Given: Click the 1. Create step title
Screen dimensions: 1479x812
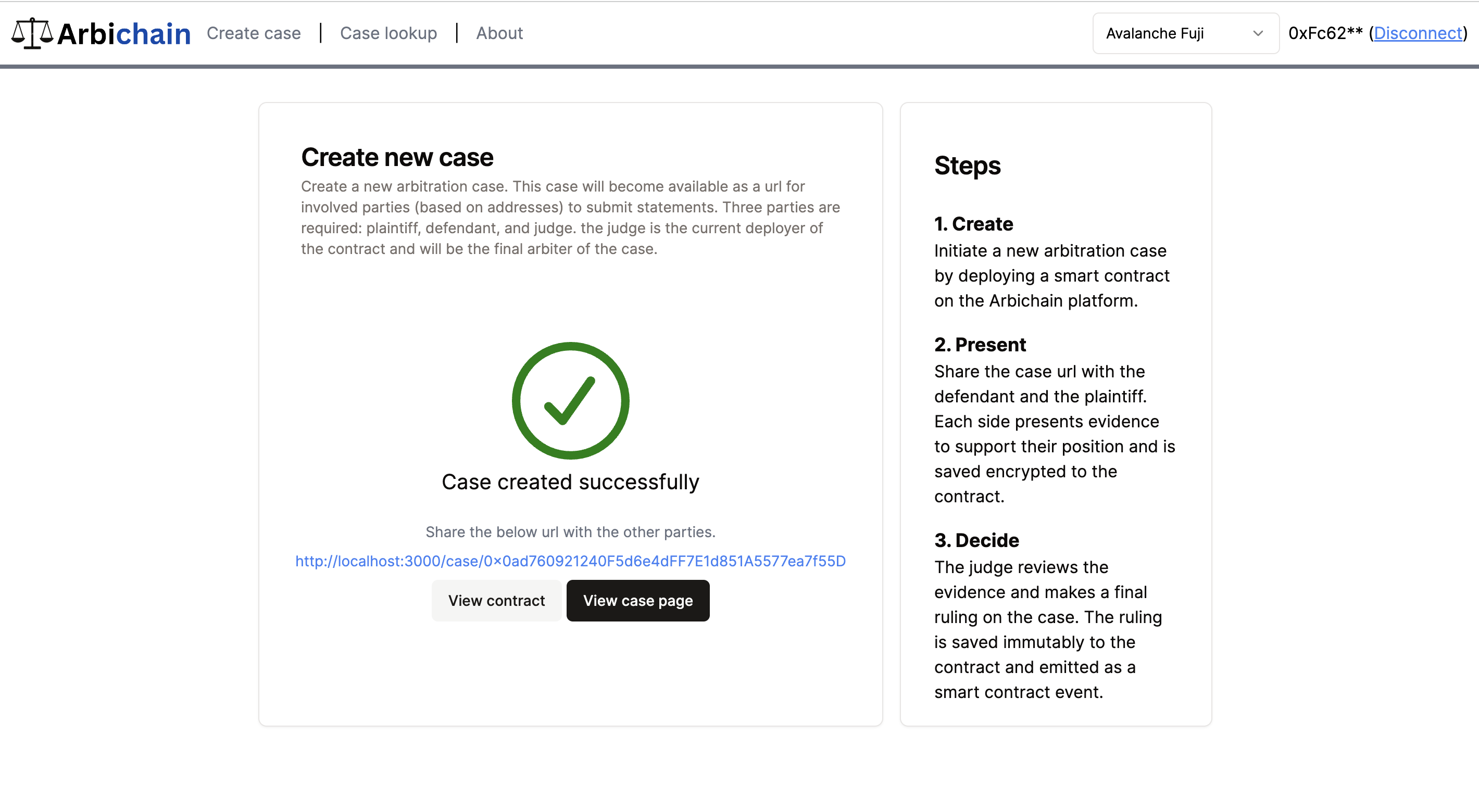Looking at the screenshot, I should pos(973,224).
